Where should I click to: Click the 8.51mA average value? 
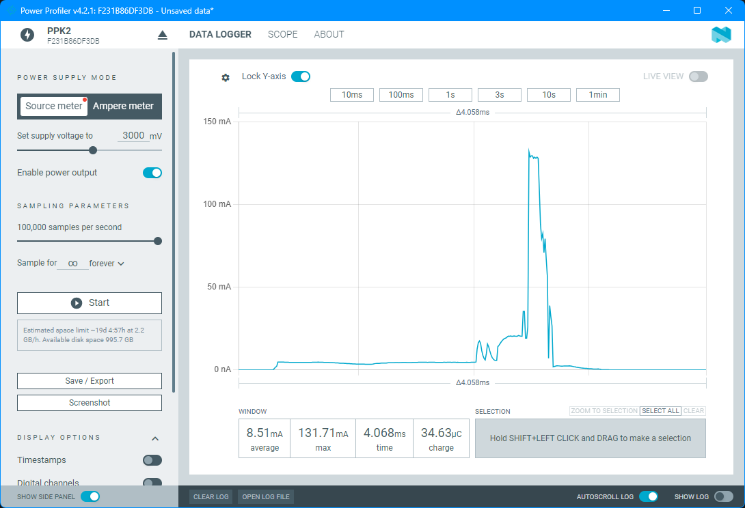click(265, 433)
